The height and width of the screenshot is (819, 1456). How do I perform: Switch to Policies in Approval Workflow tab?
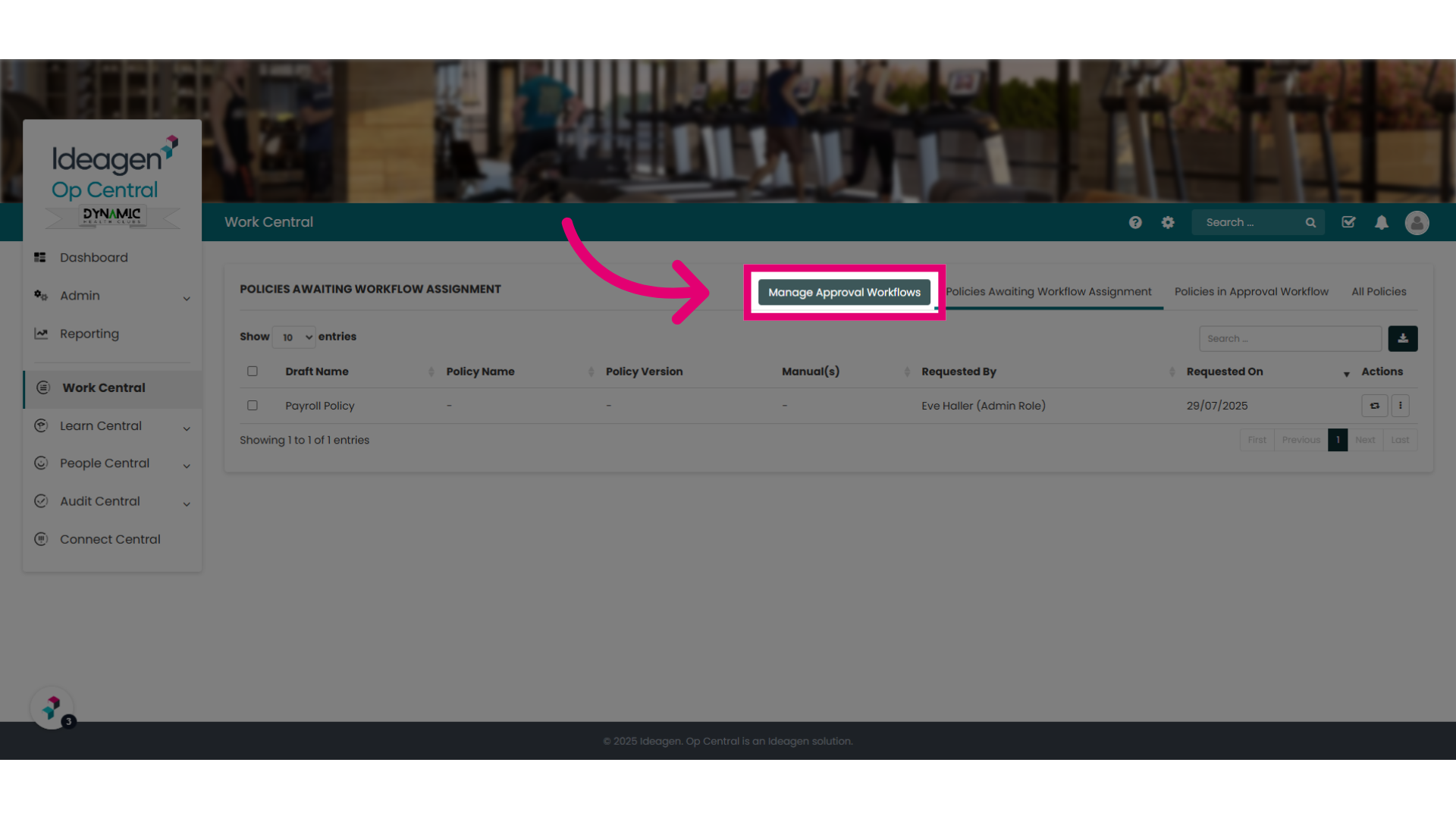(x=1251, y=292)
